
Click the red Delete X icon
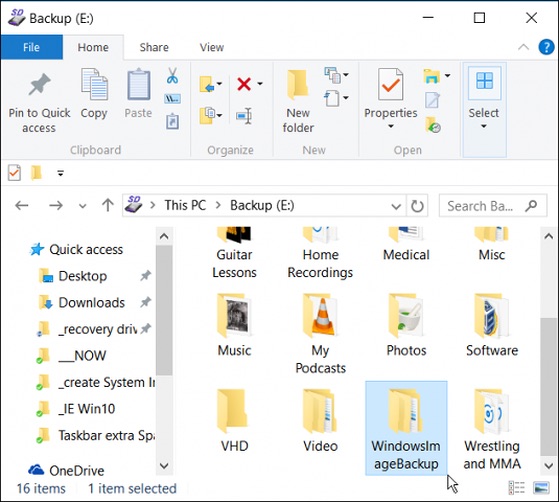(244, 84)
